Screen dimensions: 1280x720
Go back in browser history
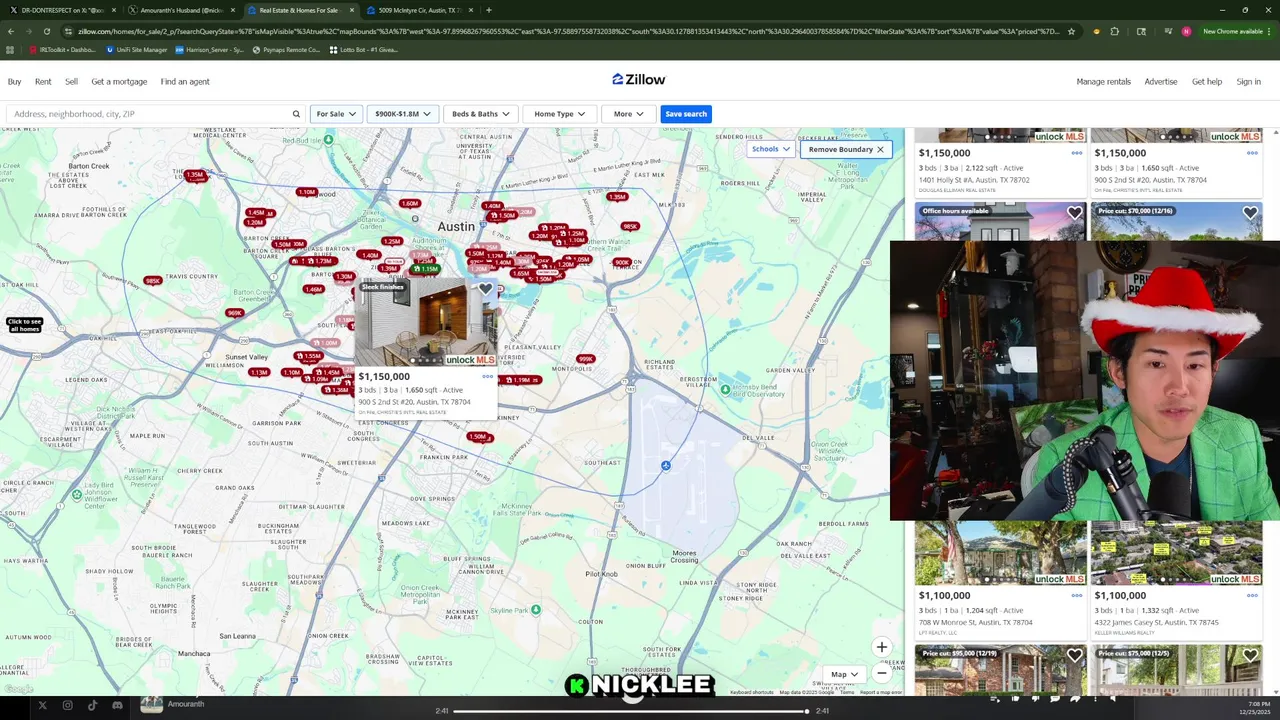coord(11,31)
